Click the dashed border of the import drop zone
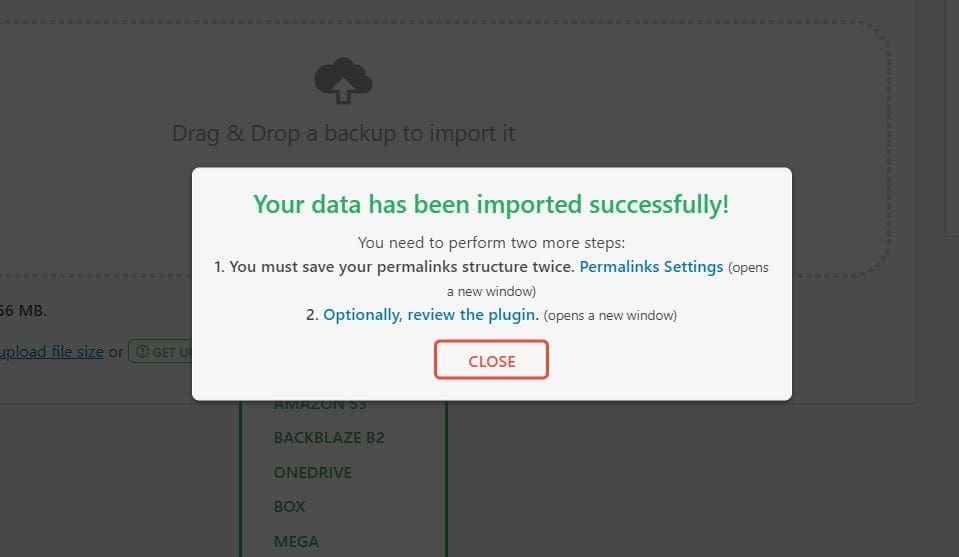Screen dimensions: 959x557 point(889,147)
